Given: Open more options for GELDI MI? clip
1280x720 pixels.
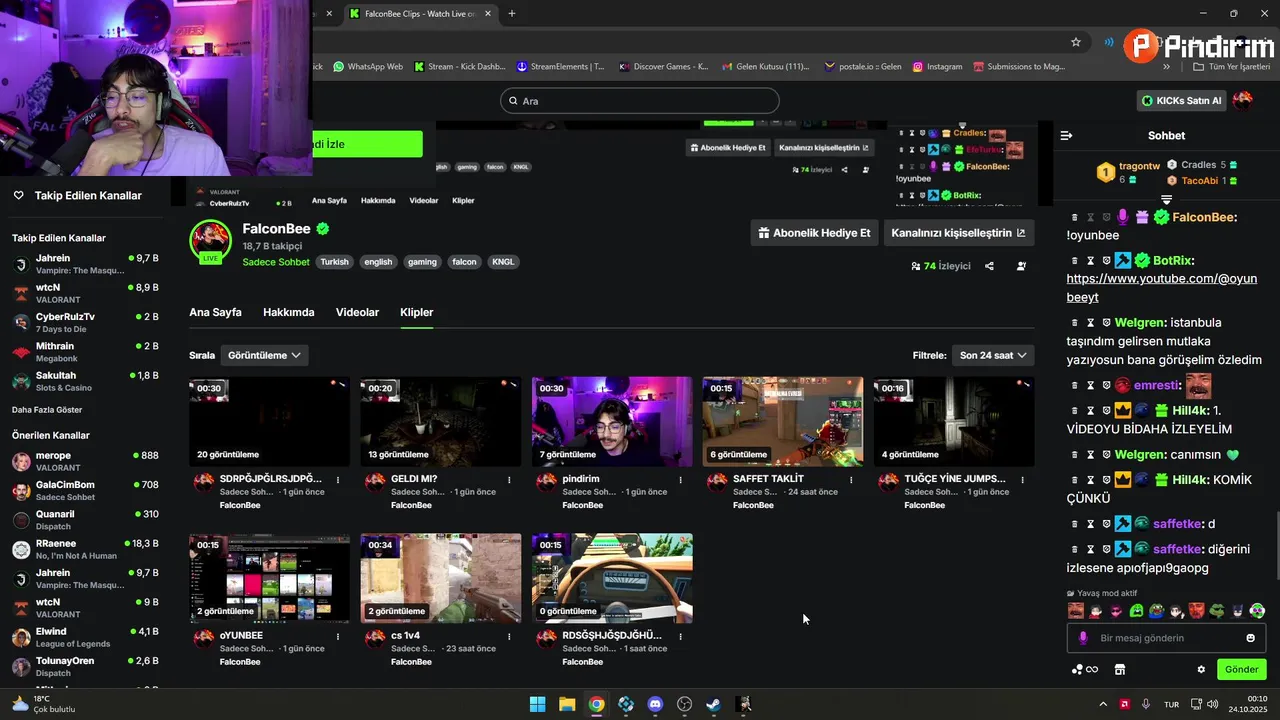Looking at the screenshot, I should 509,480.
